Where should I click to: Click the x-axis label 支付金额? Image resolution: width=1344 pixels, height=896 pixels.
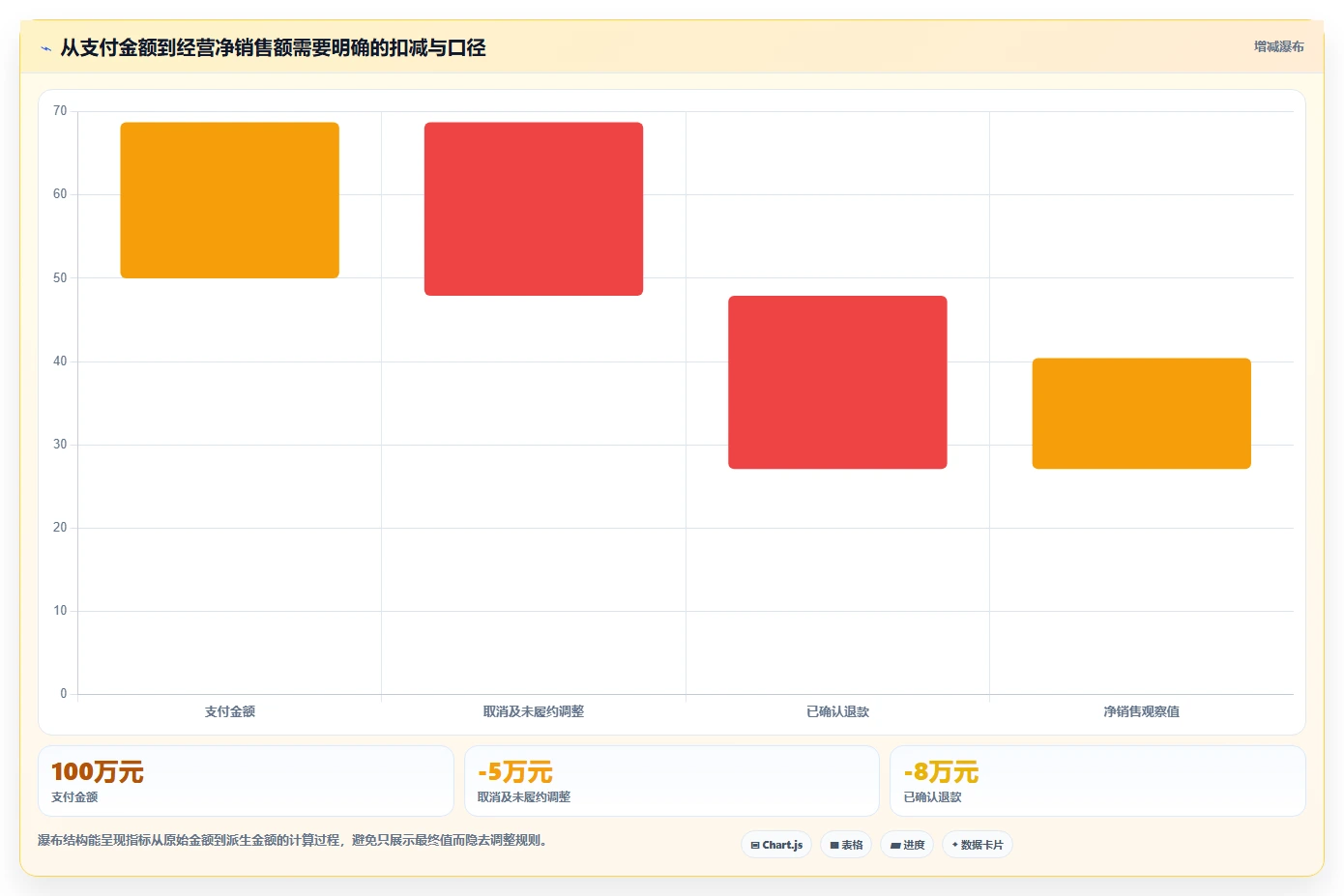coord(230,711)
